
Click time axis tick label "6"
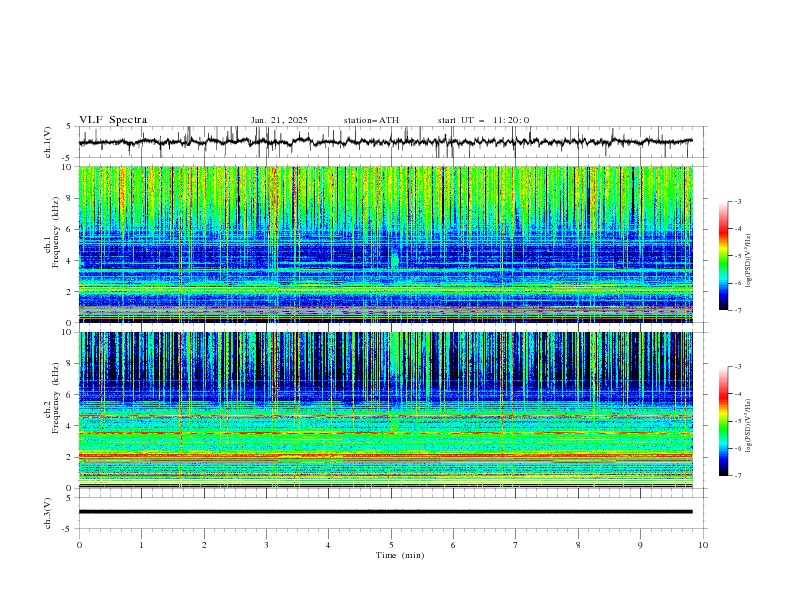tap(453, 545)
